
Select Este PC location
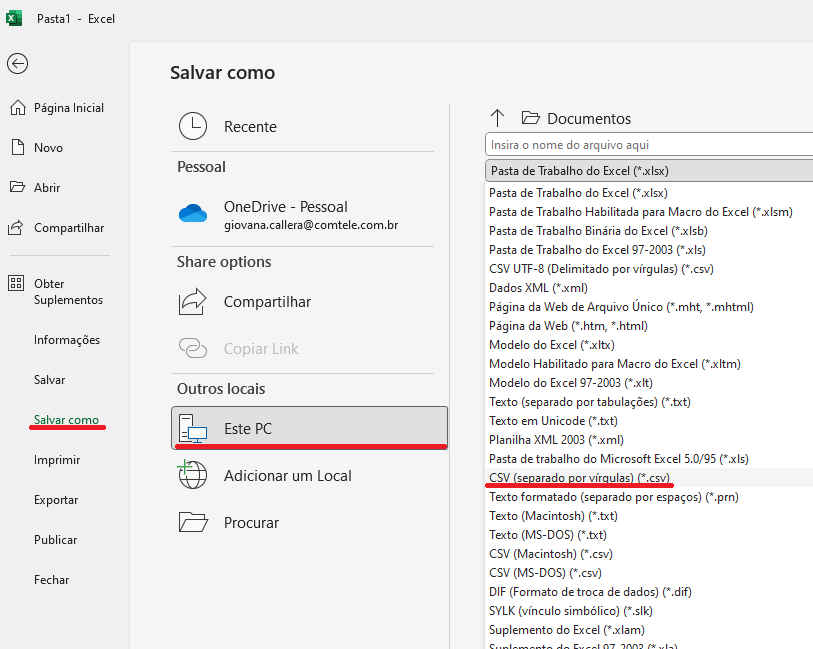309,428
